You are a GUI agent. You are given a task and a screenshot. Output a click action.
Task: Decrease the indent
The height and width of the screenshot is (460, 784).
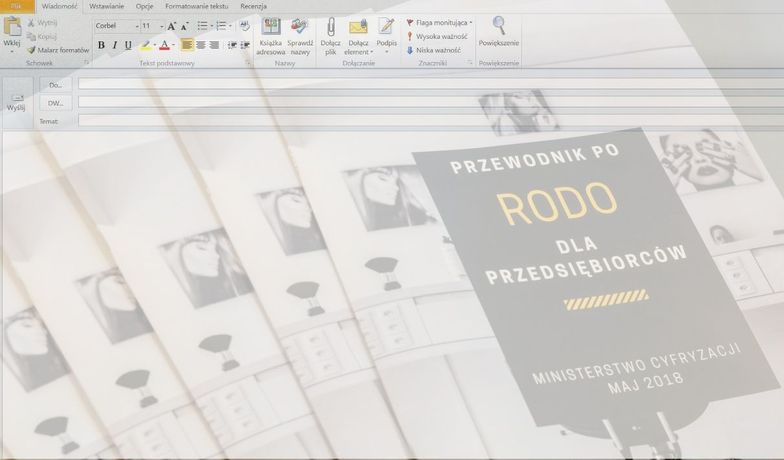[232, 45]
